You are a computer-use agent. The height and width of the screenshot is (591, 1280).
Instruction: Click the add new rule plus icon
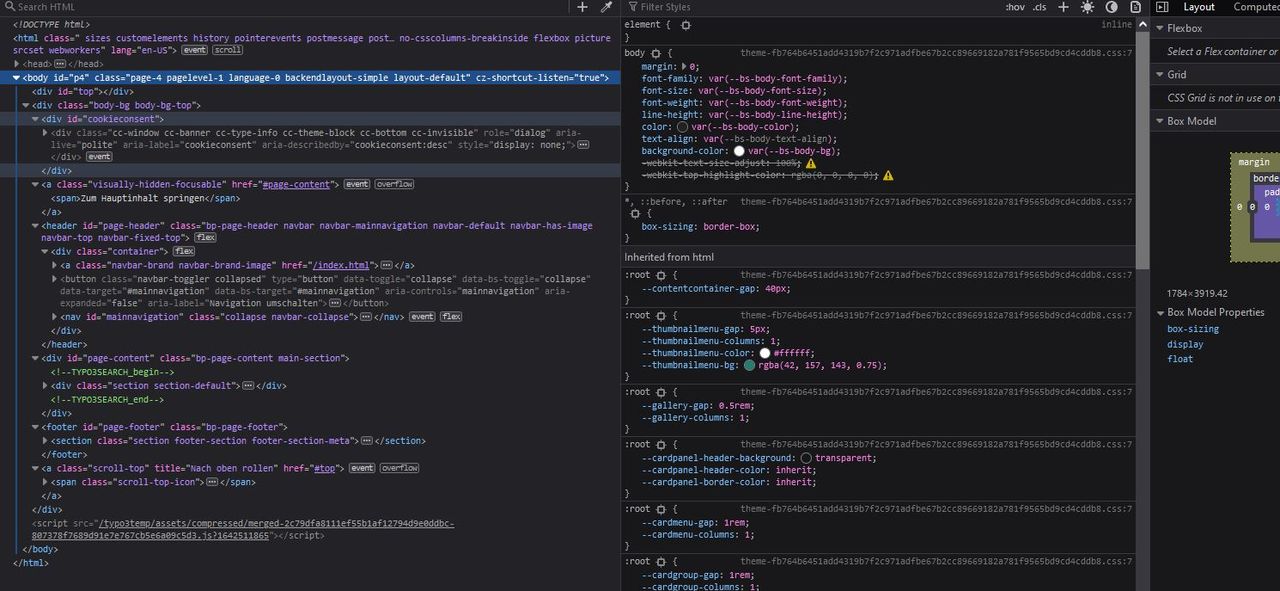(1063, 7)
